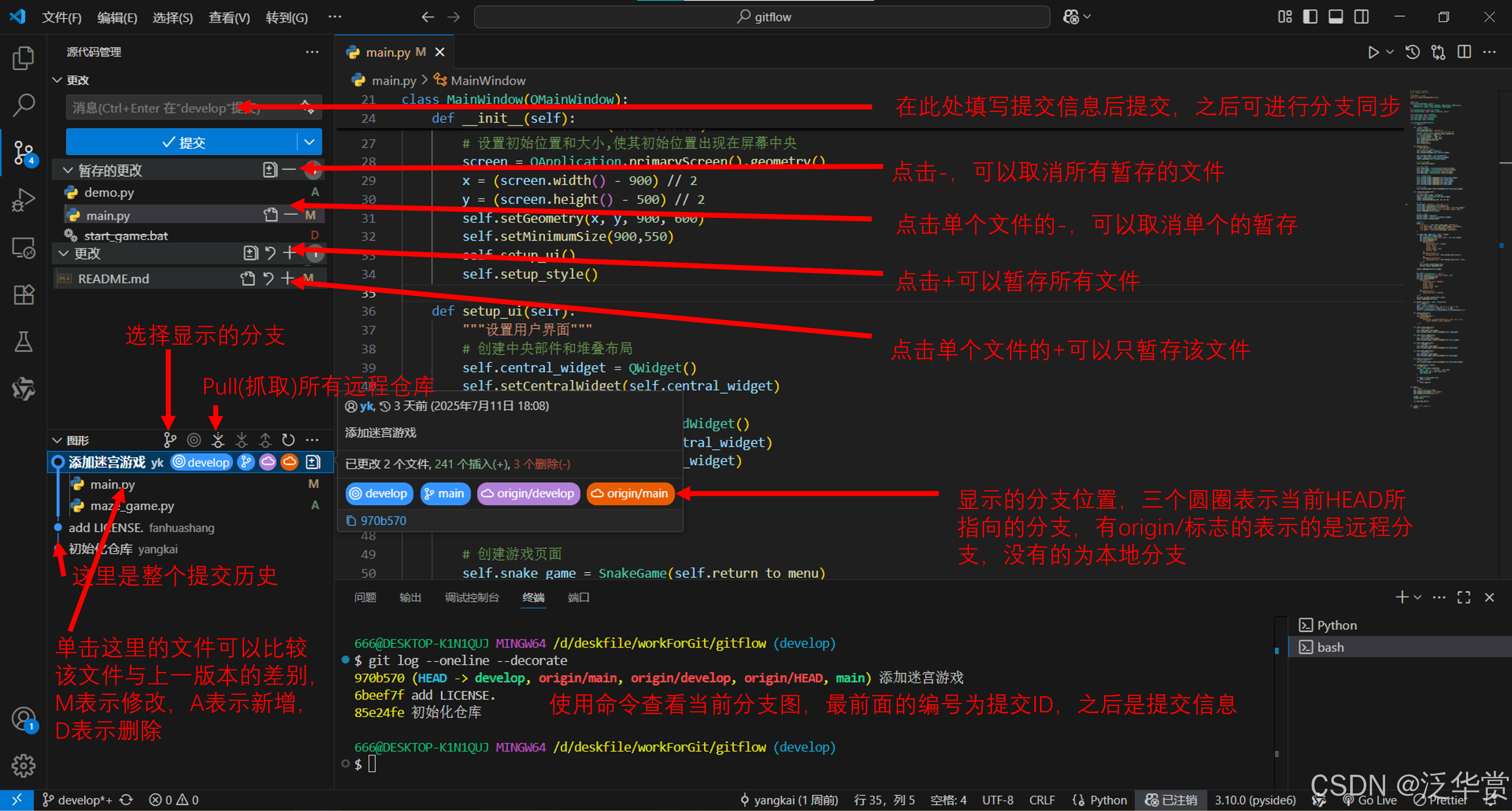Open the Remote Explorer view icon
1512x811 pixels.
click(23, 247)
